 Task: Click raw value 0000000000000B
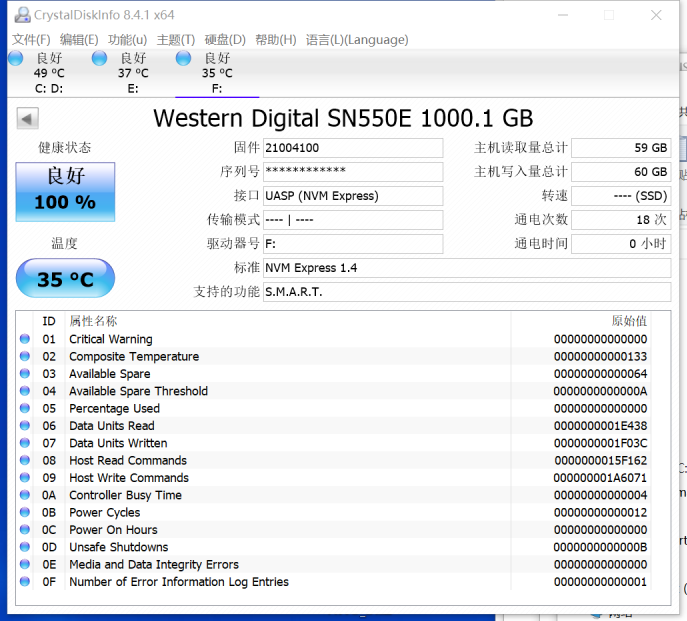point(600,547)
